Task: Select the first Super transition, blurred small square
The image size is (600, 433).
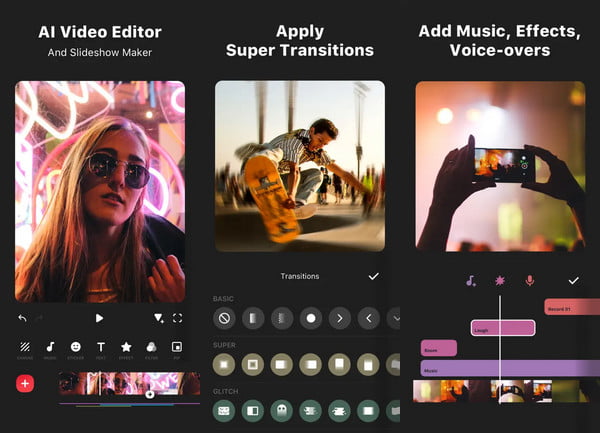Action: click(224, 365)
